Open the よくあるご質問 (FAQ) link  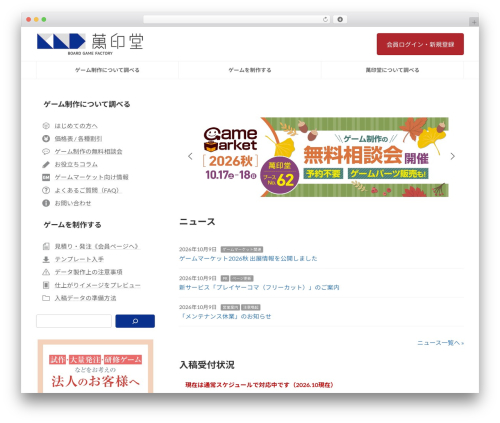[x=87, y=190]
